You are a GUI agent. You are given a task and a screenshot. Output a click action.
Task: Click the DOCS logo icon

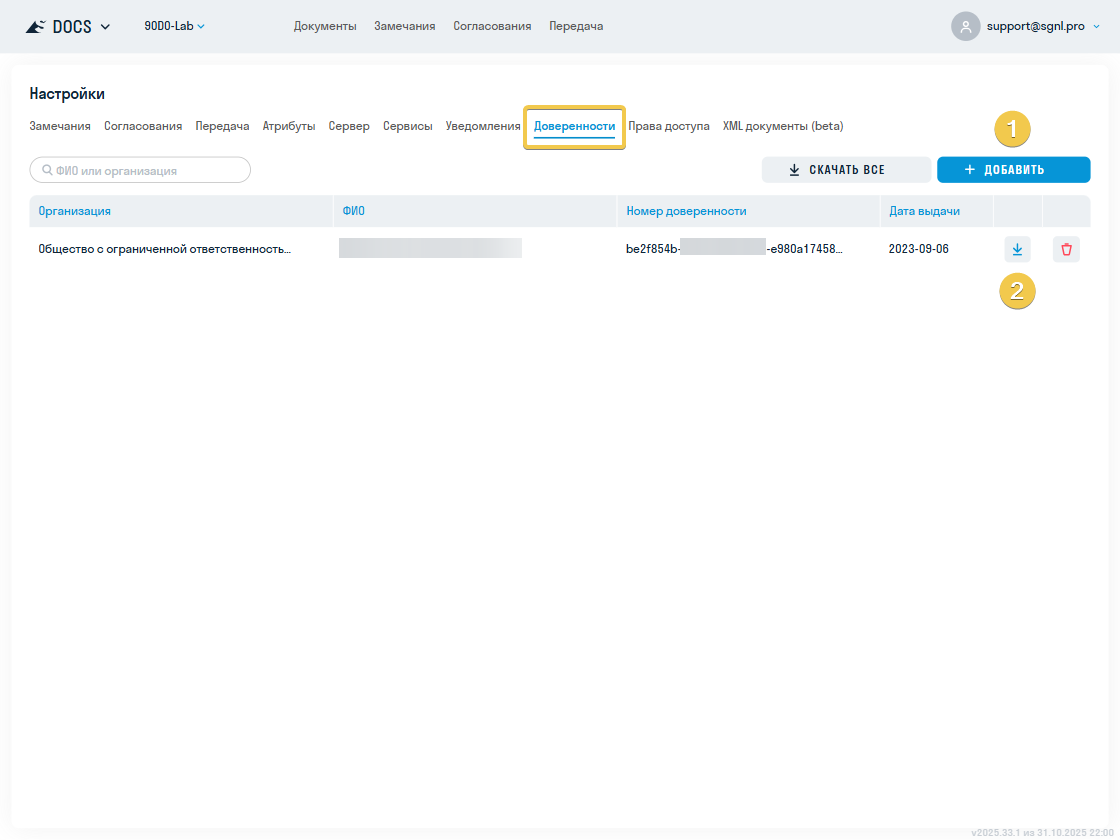36,27
